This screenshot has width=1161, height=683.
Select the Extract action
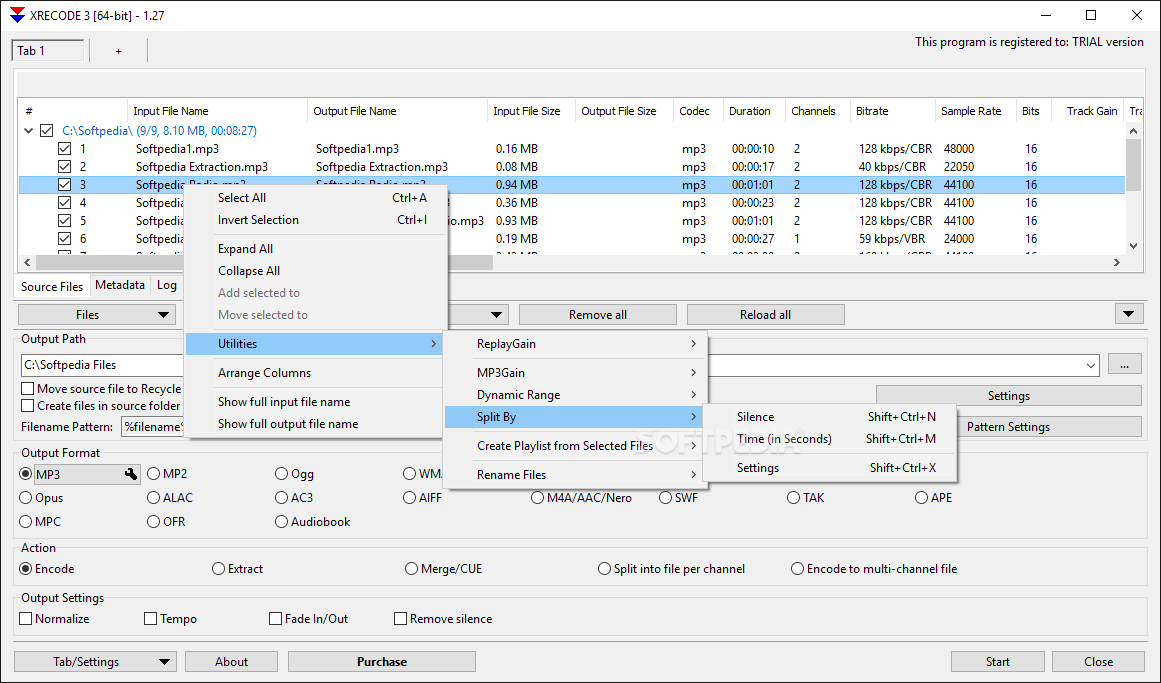218,569
